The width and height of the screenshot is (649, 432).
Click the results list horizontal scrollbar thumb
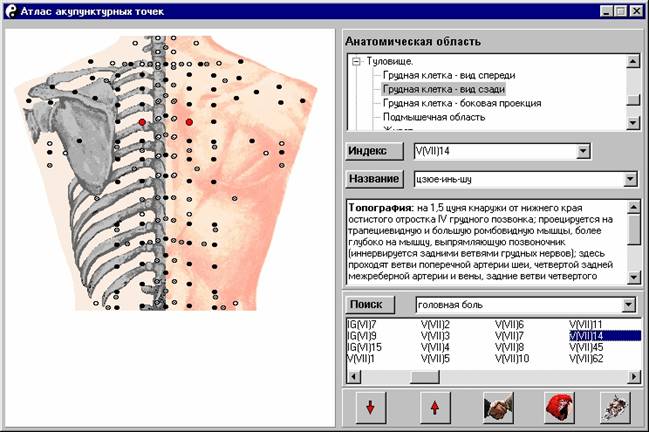[x=425, y=376]
